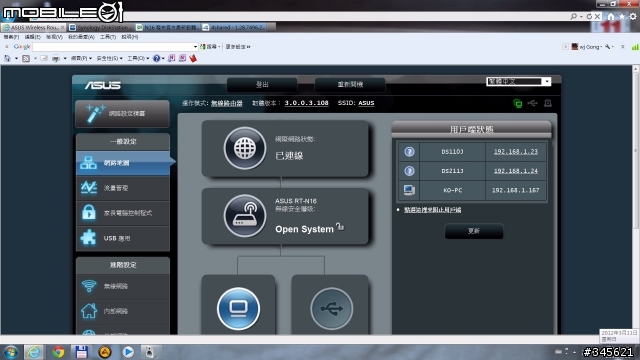
Task: Open the 檢視(V) View menu
Action: click(54, 37)
